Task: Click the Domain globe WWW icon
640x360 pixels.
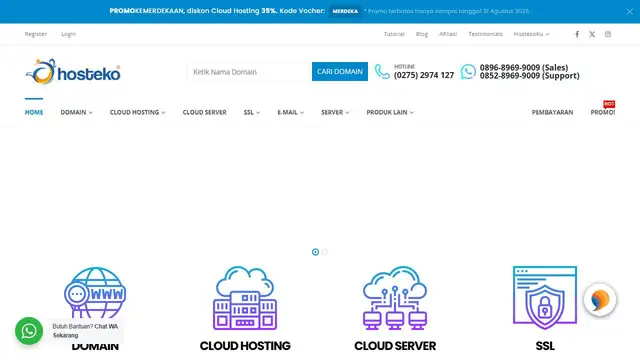Action: (x=95, y=292)
